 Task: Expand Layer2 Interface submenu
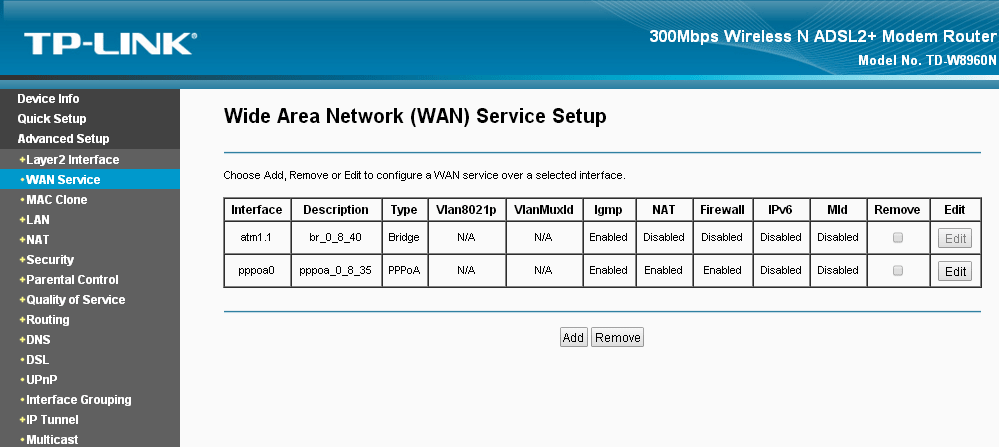point(72,160)
